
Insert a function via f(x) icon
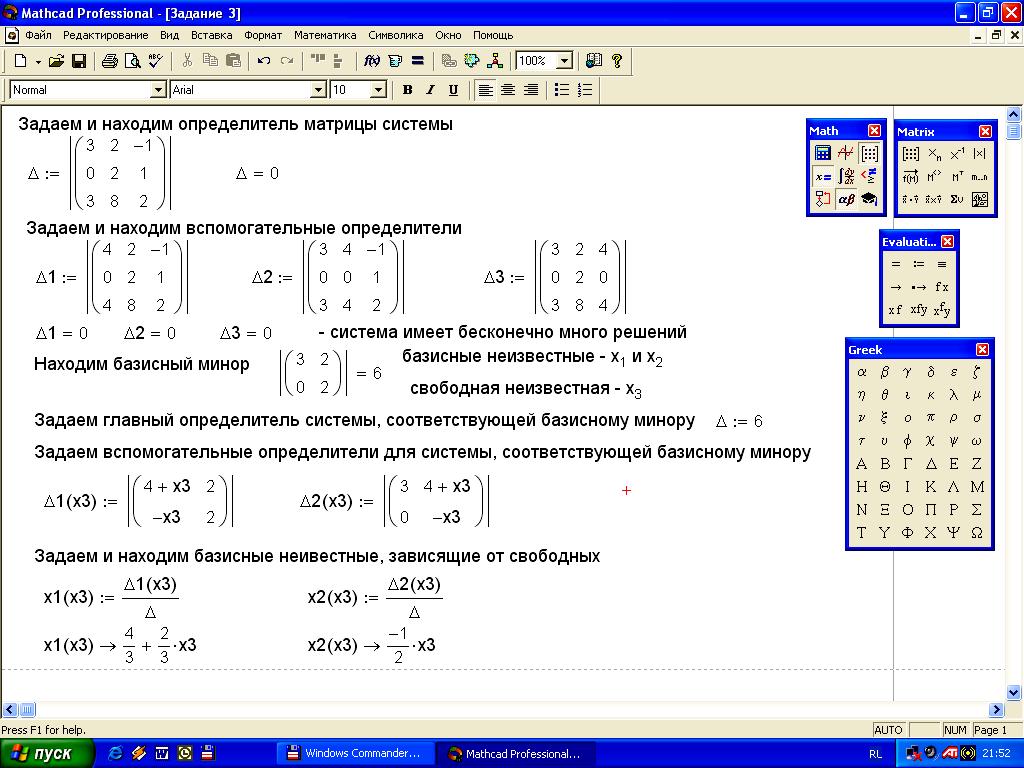[x=372, y=61]
